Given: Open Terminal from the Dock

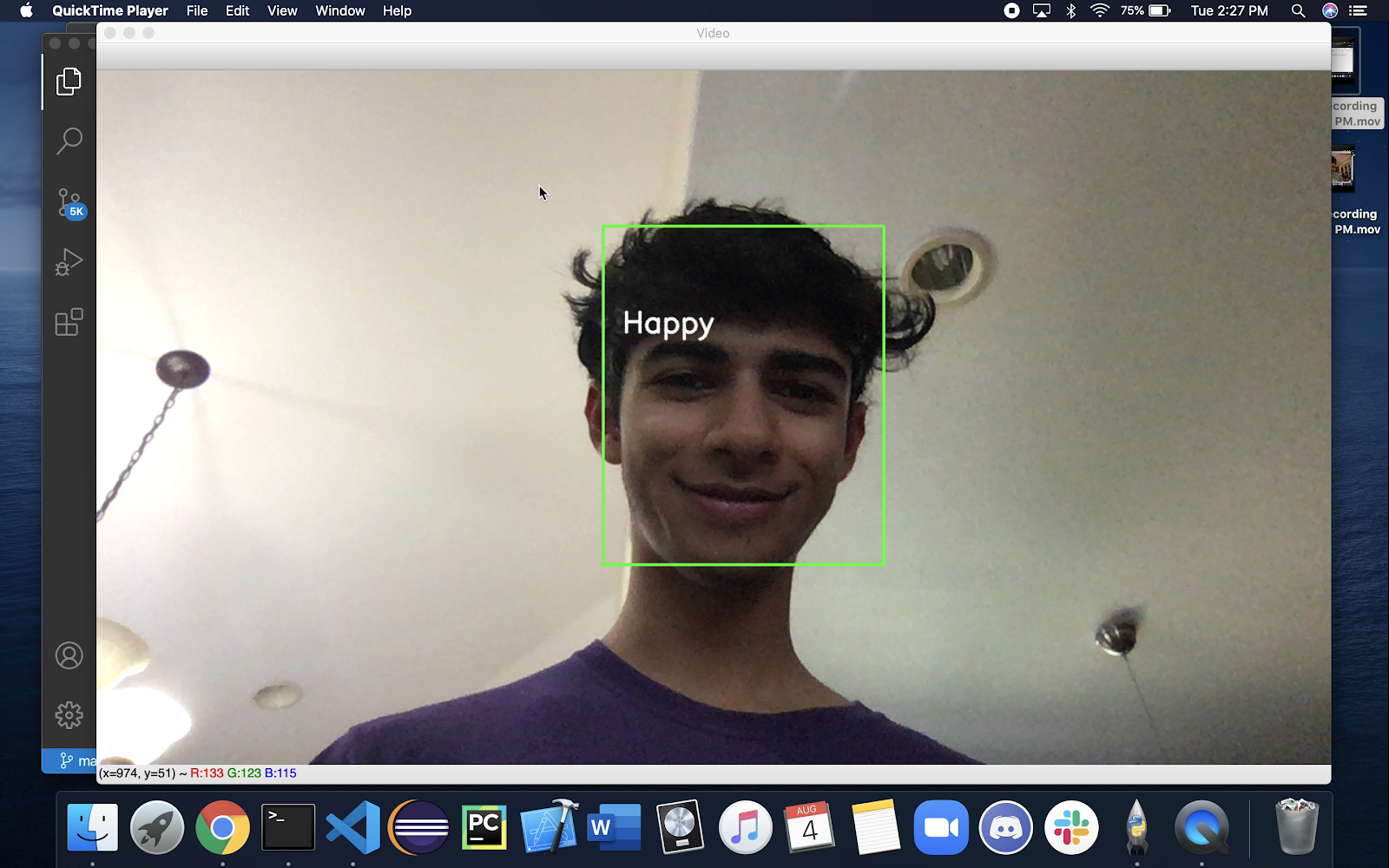Looking at the screenshot, I should (288, 827).
